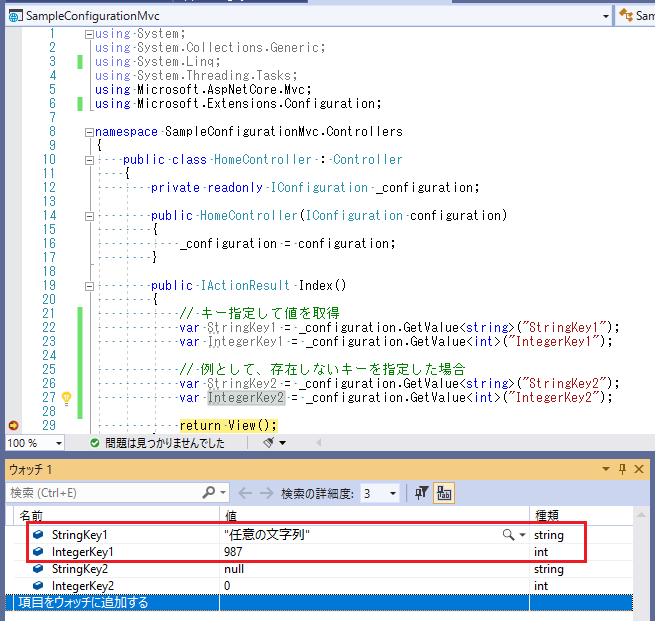Click the StringKey2 variable icon in Watch
The image size is (655, 621).
click(x=38, y=569)
